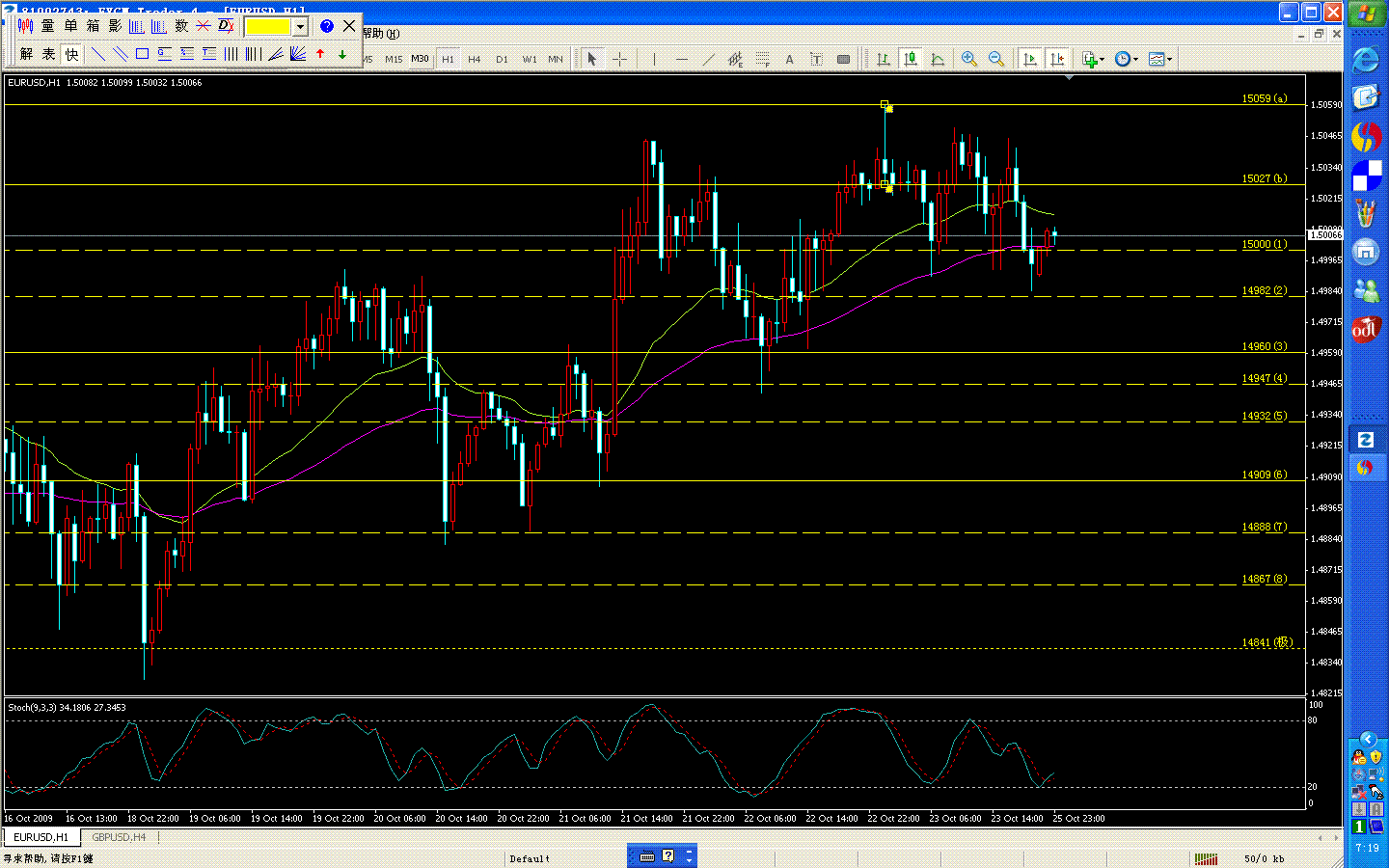Select the crosshair cursor tool
Image resolution: width=1389 pixels, height=868 pixels.
pyautogui.click(x=619, y=59)
